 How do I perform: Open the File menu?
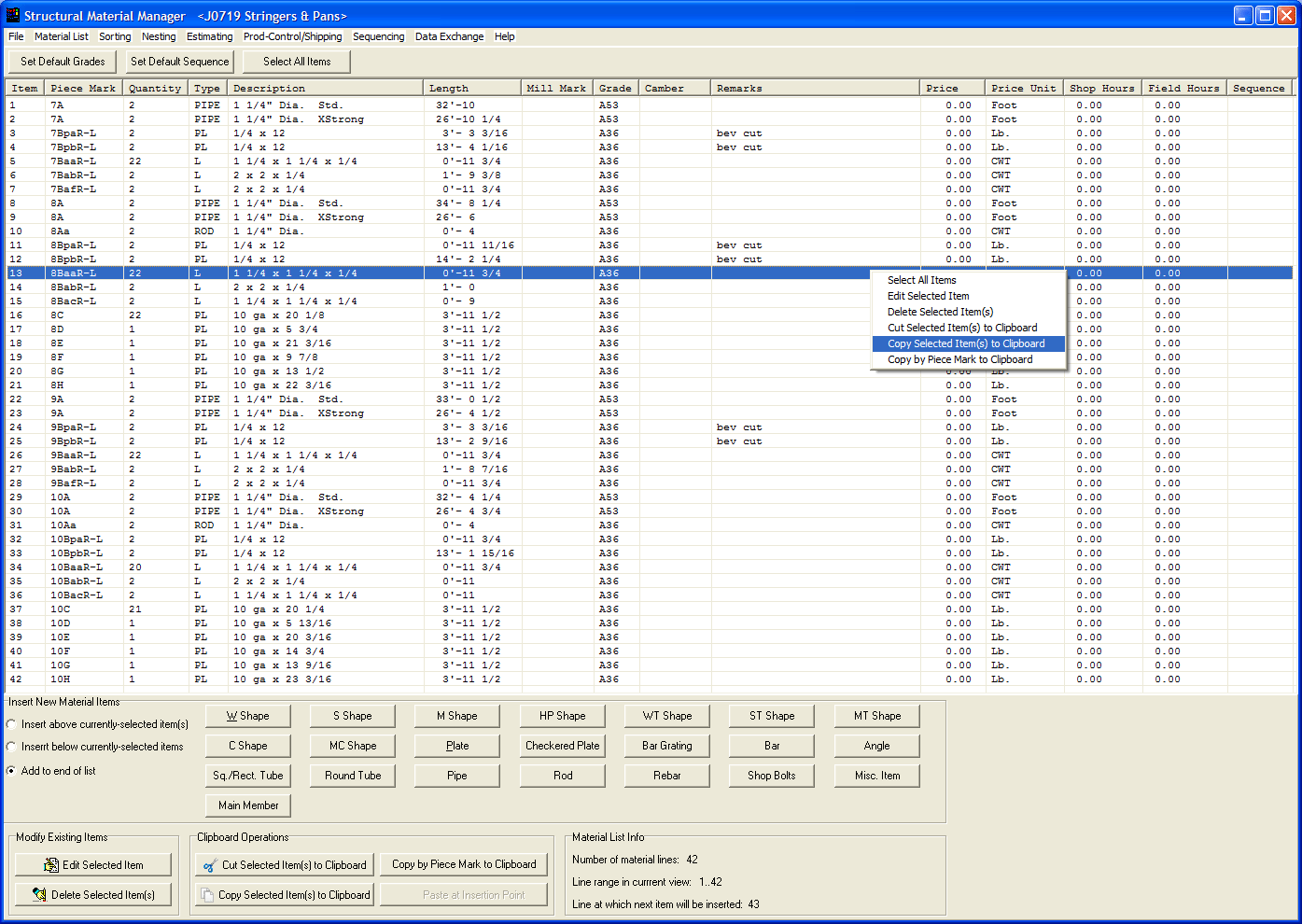(16, 36)
